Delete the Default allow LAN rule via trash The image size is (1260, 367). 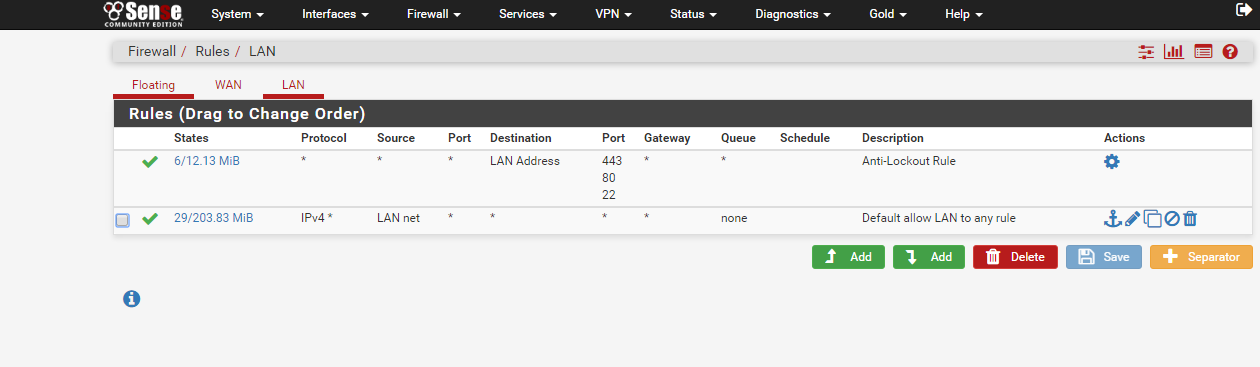tap(1190, 218)
